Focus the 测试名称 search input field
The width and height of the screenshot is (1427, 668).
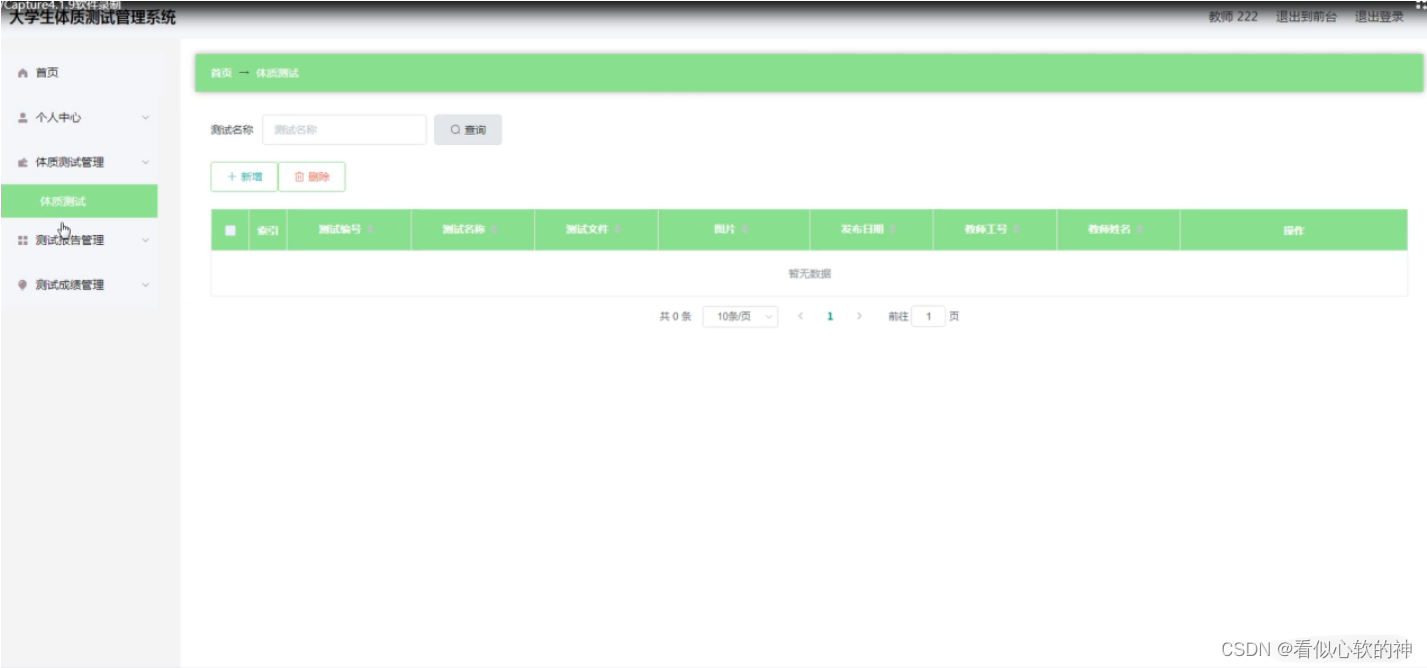coord(344,130)
